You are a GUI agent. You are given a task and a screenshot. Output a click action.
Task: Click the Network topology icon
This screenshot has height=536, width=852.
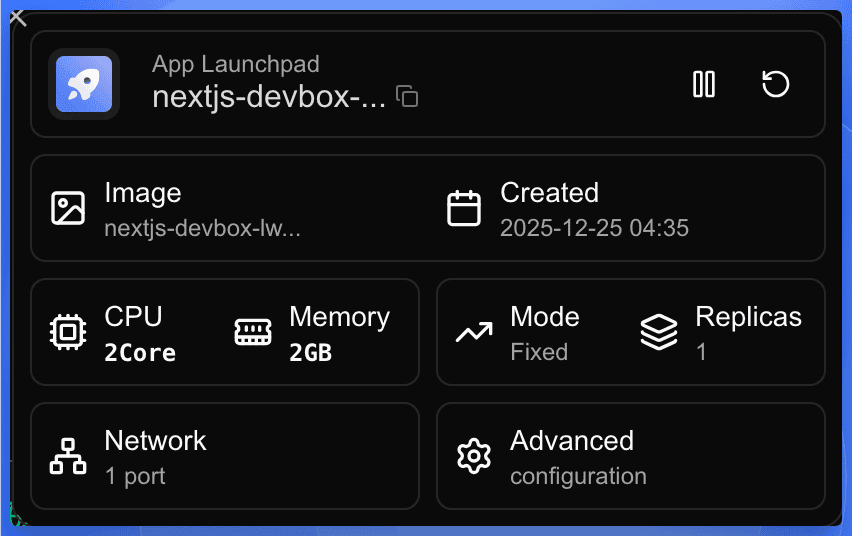click(68, 456)
